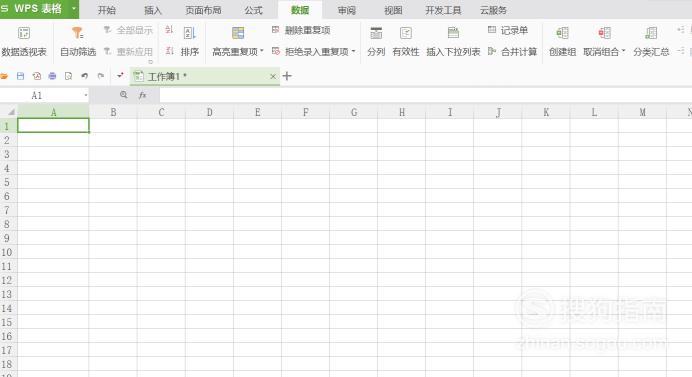Open the WPS 表格 application menu

34,8
